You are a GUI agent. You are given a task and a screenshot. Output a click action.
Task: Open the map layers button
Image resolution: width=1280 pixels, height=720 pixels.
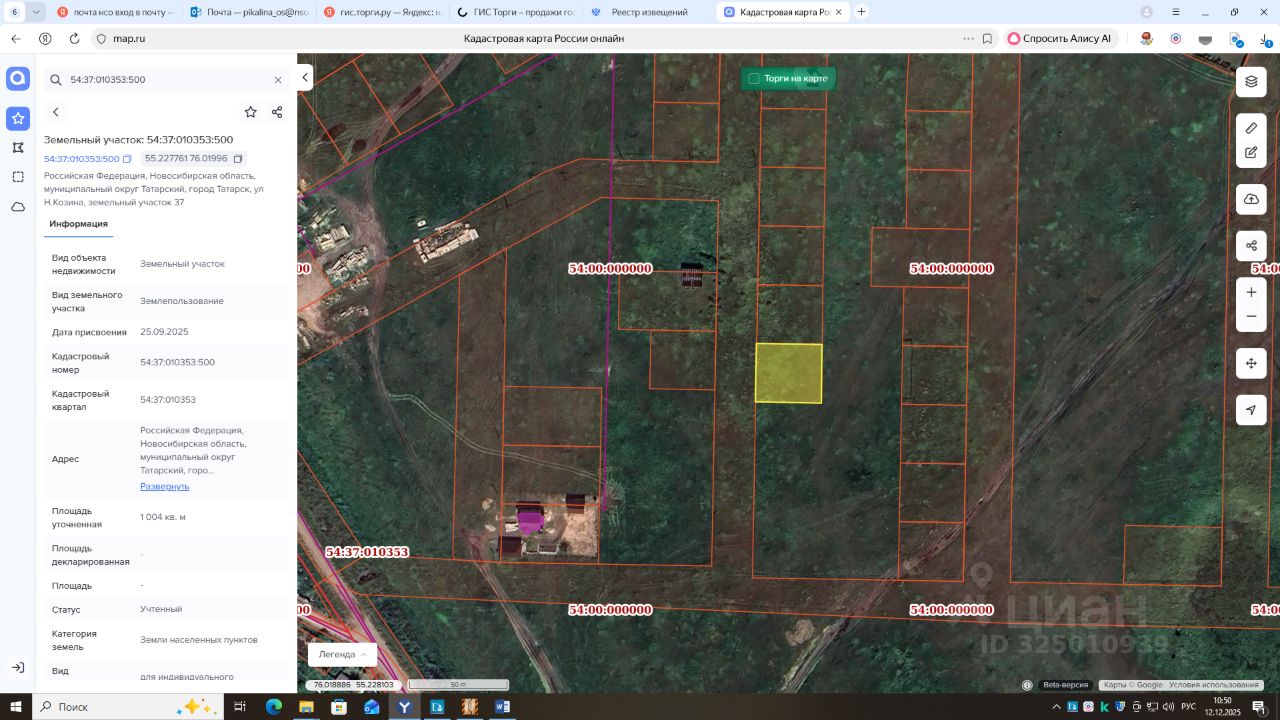(x=1251, y=82)
